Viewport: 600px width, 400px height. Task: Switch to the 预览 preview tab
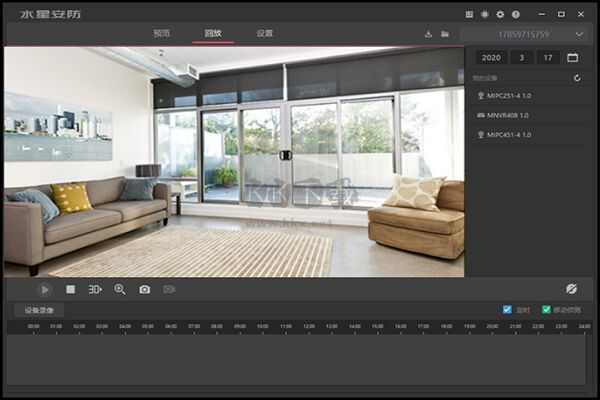[x=161, y=33]
